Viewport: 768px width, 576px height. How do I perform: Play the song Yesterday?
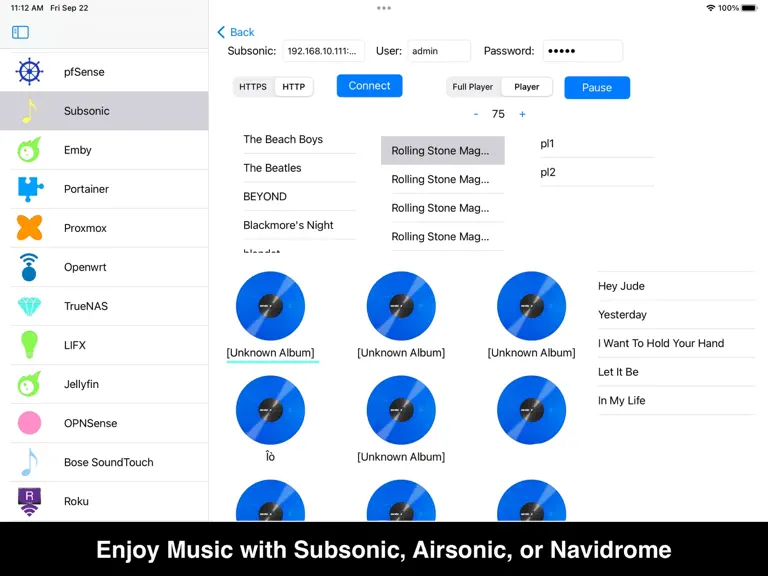[x=676, y=314]
